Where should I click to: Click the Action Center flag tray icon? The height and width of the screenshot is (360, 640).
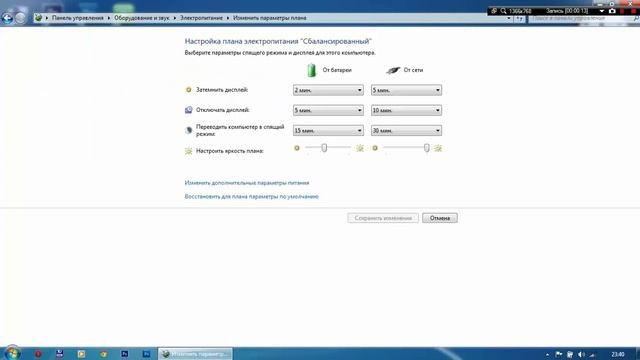pos(559,354)
